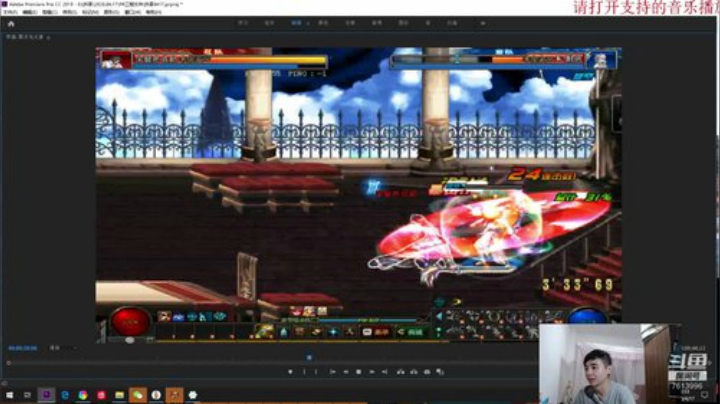
Task: Click the Premiere Pro taskbar icon
Action: tap(46, 395)
